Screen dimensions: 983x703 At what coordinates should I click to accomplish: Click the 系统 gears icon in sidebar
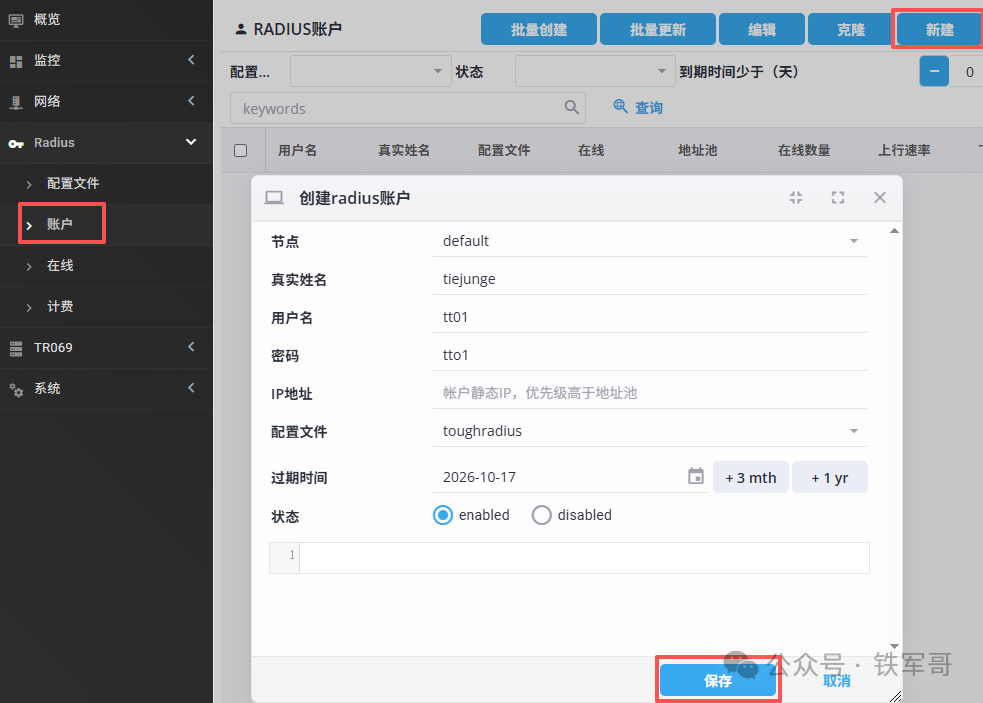coord(16,389)
